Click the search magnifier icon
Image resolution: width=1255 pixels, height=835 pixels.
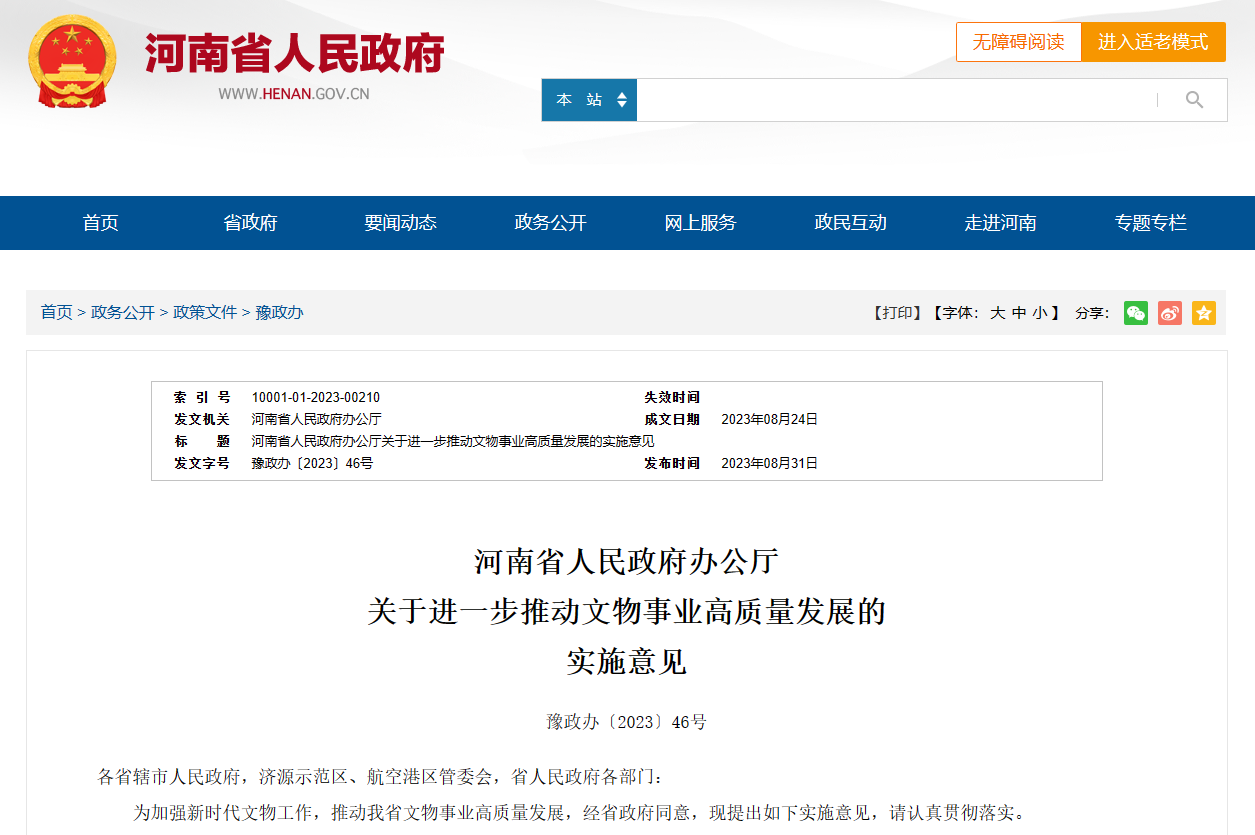click(x=1194, y=100)
